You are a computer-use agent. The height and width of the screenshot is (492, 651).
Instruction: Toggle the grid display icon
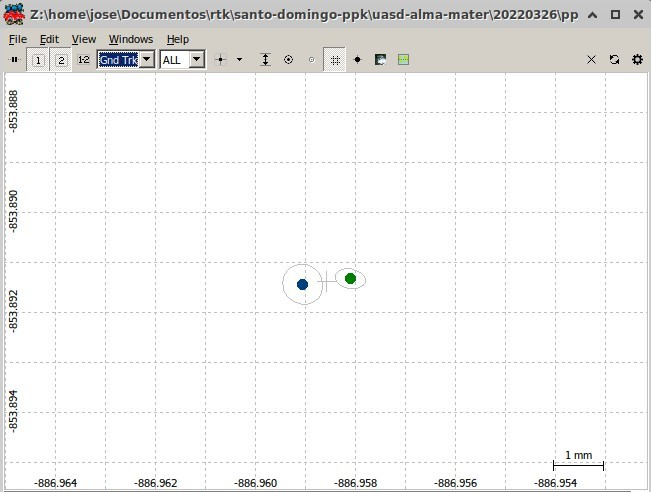[335, 60]
